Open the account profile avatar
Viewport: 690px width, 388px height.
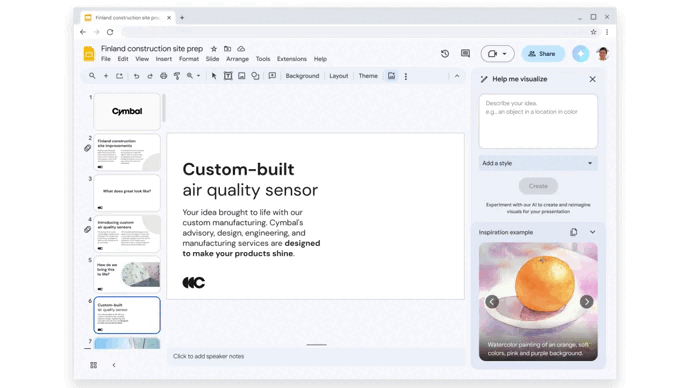point(603,54)
